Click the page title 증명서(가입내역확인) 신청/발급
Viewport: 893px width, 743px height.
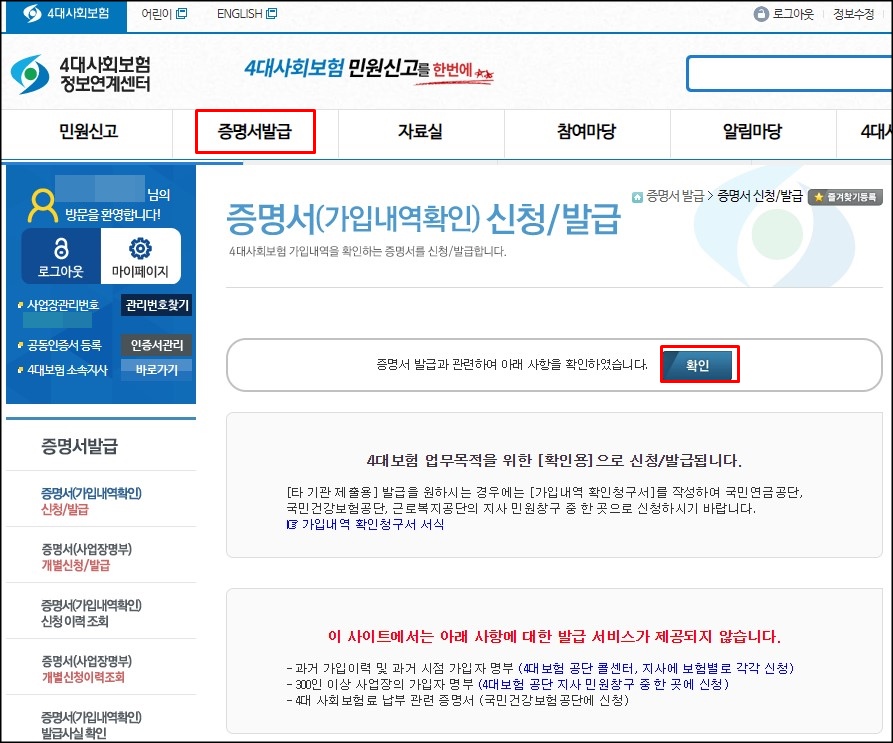click(x=423, y=219)
